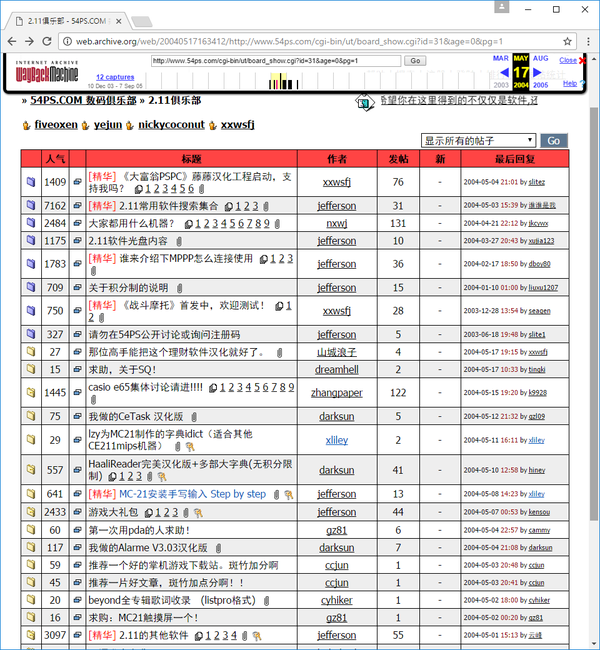Click the browser back arrow
Viewport: 600px width, 650px height.
(12, 41)
